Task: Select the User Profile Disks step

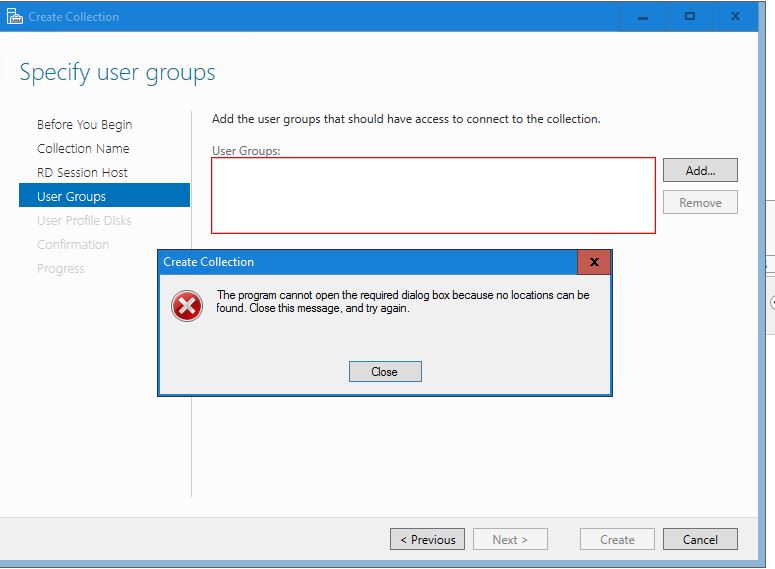Action: [x=84, y=220]
